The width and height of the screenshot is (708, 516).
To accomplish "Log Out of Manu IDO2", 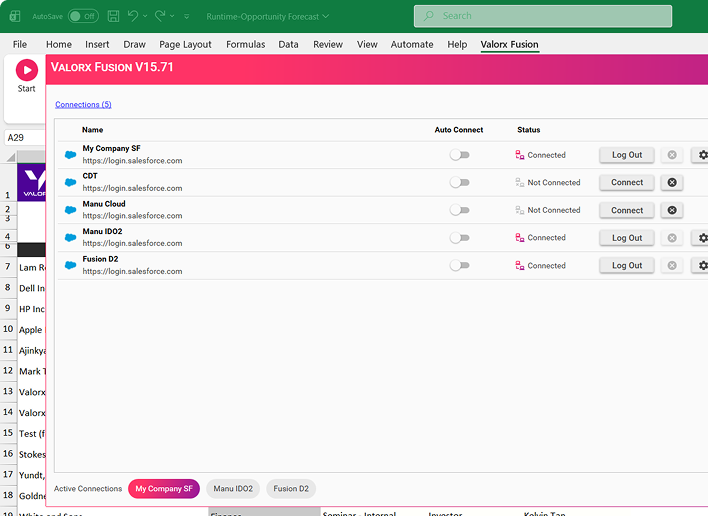I will pyautogui.click(x=627, y=237).
